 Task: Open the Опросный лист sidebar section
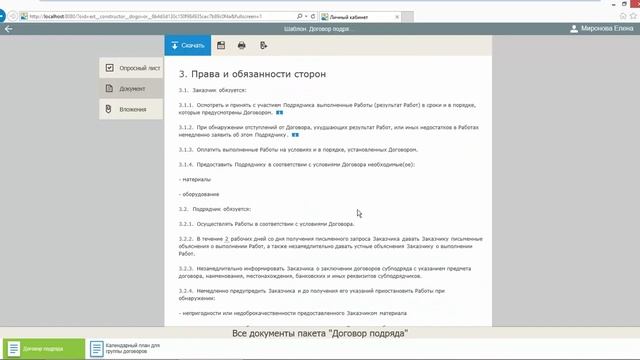tap(131, 68)
